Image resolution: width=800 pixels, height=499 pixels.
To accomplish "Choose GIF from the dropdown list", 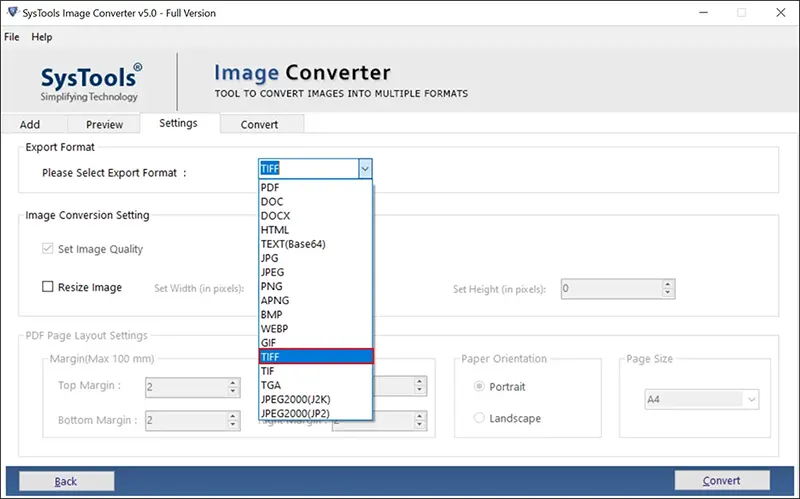I will point(315,343).
